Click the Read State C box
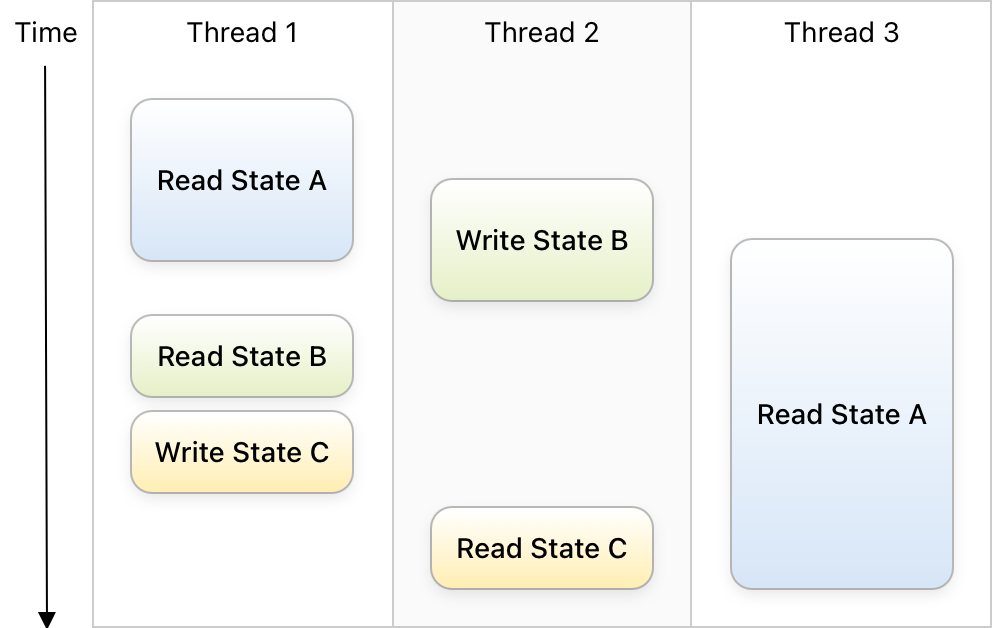 542,548
